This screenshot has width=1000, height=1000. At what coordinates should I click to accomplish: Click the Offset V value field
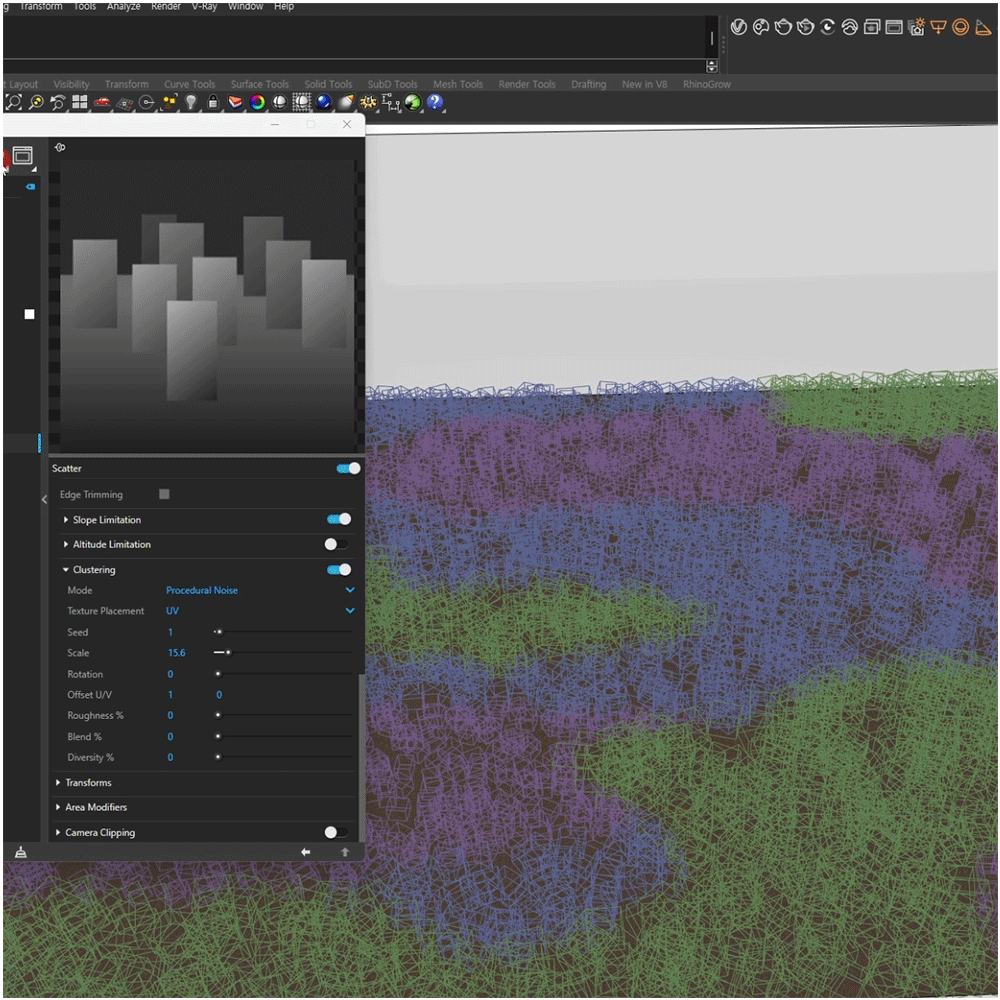pyautogui.click(x=219, y=695)
